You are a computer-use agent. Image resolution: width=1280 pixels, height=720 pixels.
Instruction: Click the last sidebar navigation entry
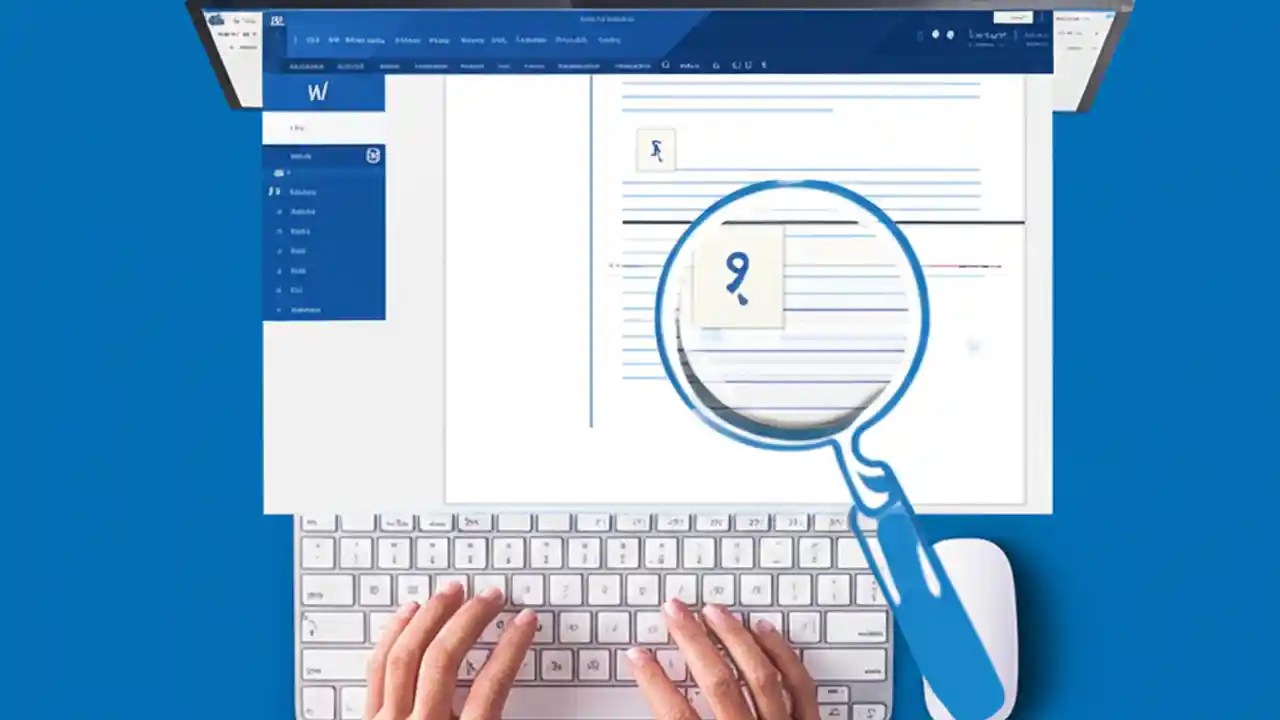(x=303, y=309)
